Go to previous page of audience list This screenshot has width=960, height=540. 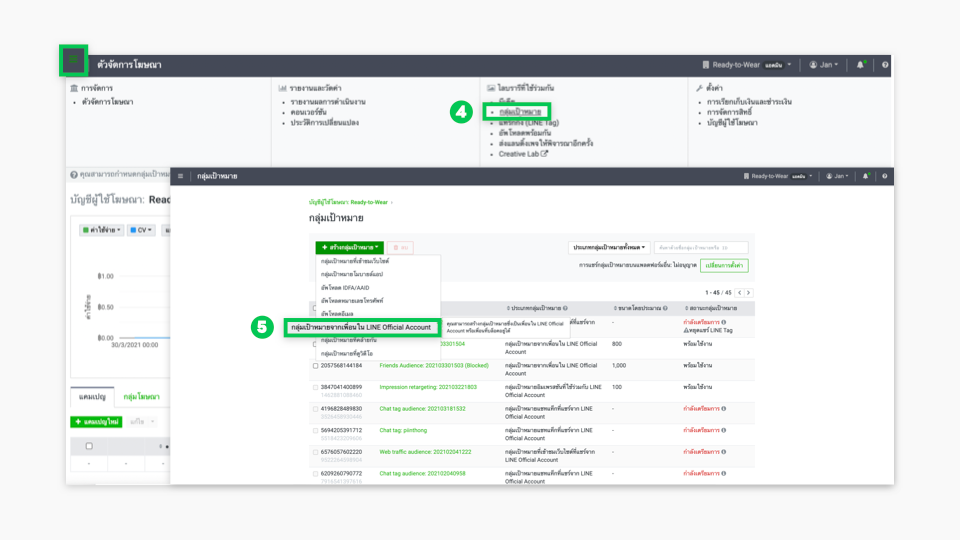click(739, 293)
